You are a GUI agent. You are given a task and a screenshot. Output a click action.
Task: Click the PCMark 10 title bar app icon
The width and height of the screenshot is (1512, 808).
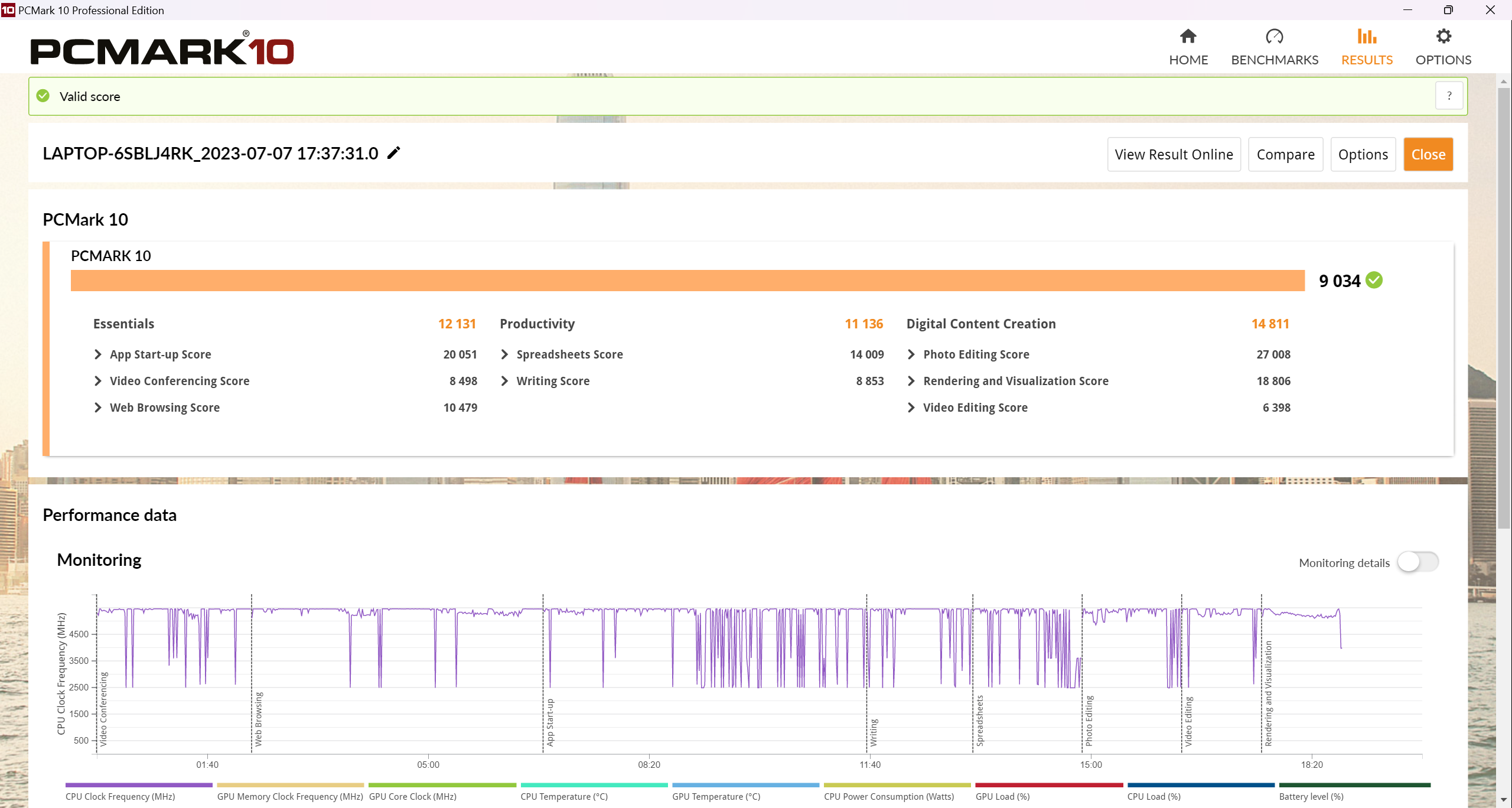coord(8,10)
